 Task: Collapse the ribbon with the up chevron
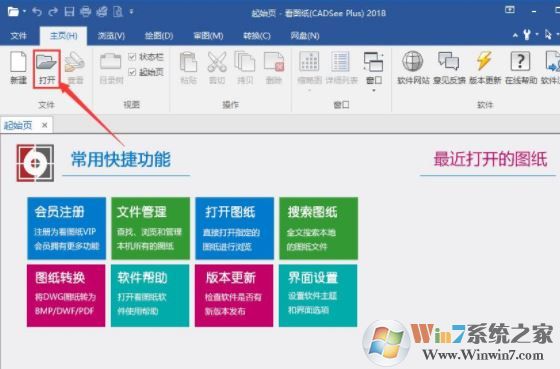[515, 35]
